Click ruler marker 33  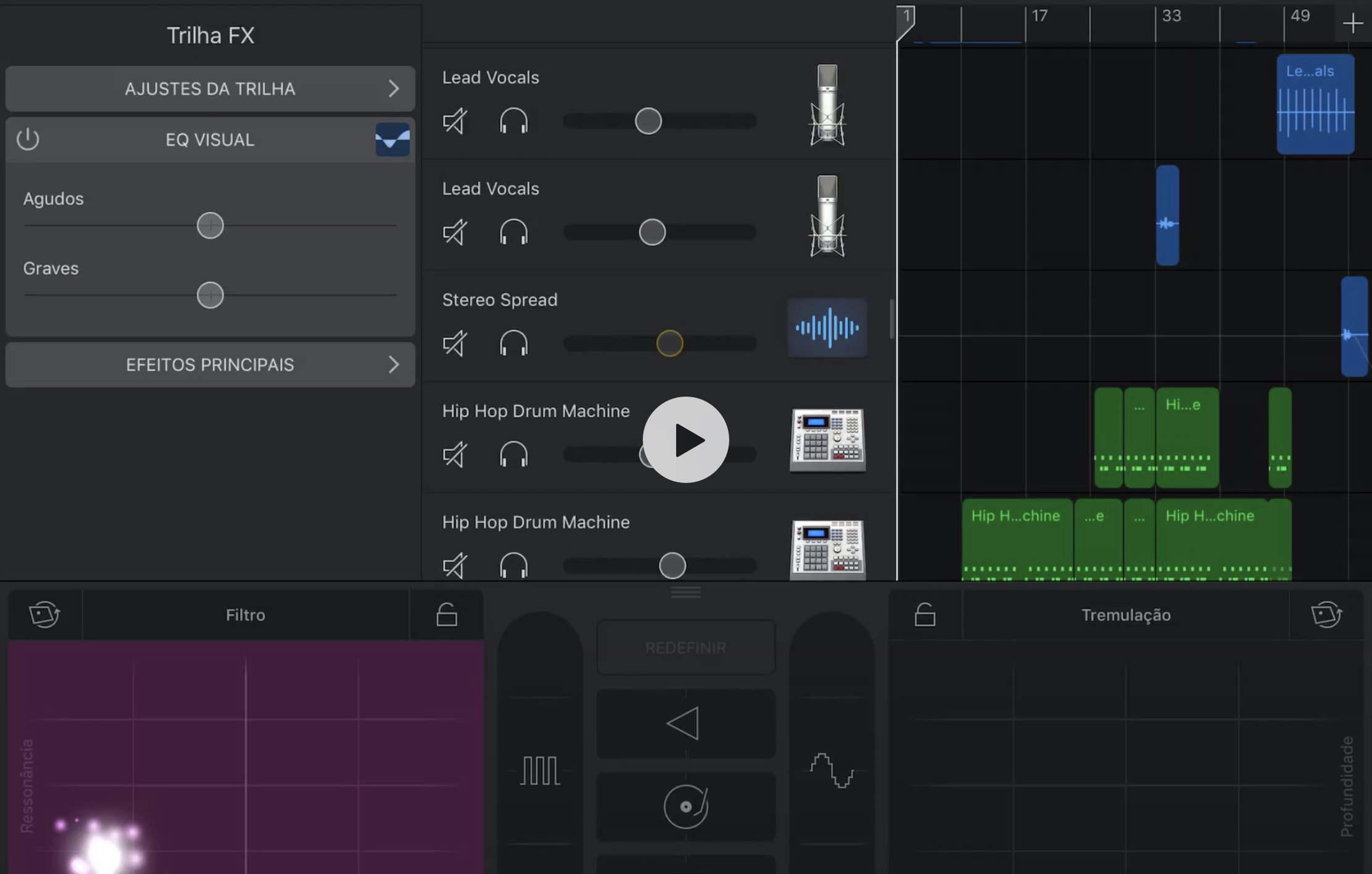1172,15
